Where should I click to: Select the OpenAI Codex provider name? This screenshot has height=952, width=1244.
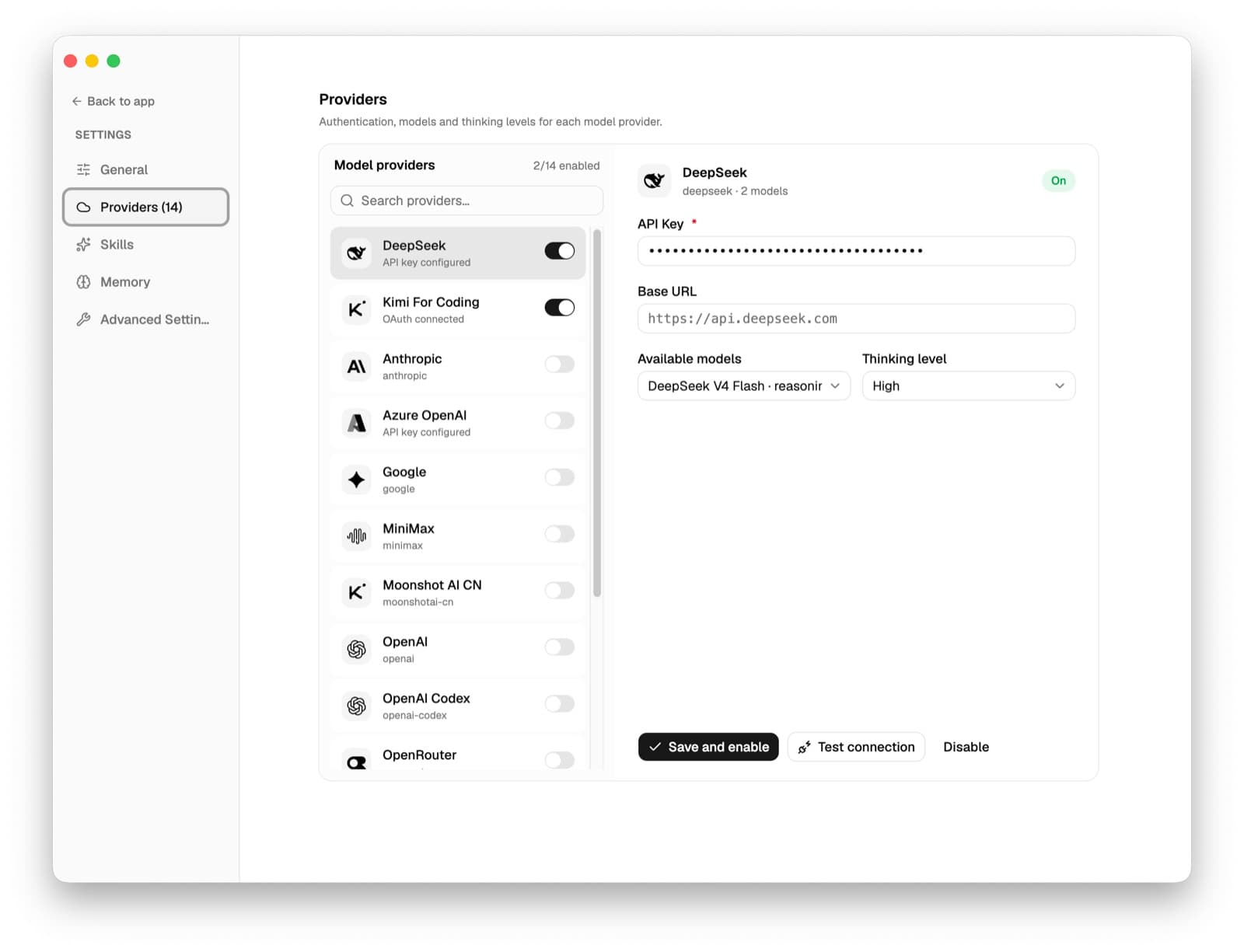426,699
